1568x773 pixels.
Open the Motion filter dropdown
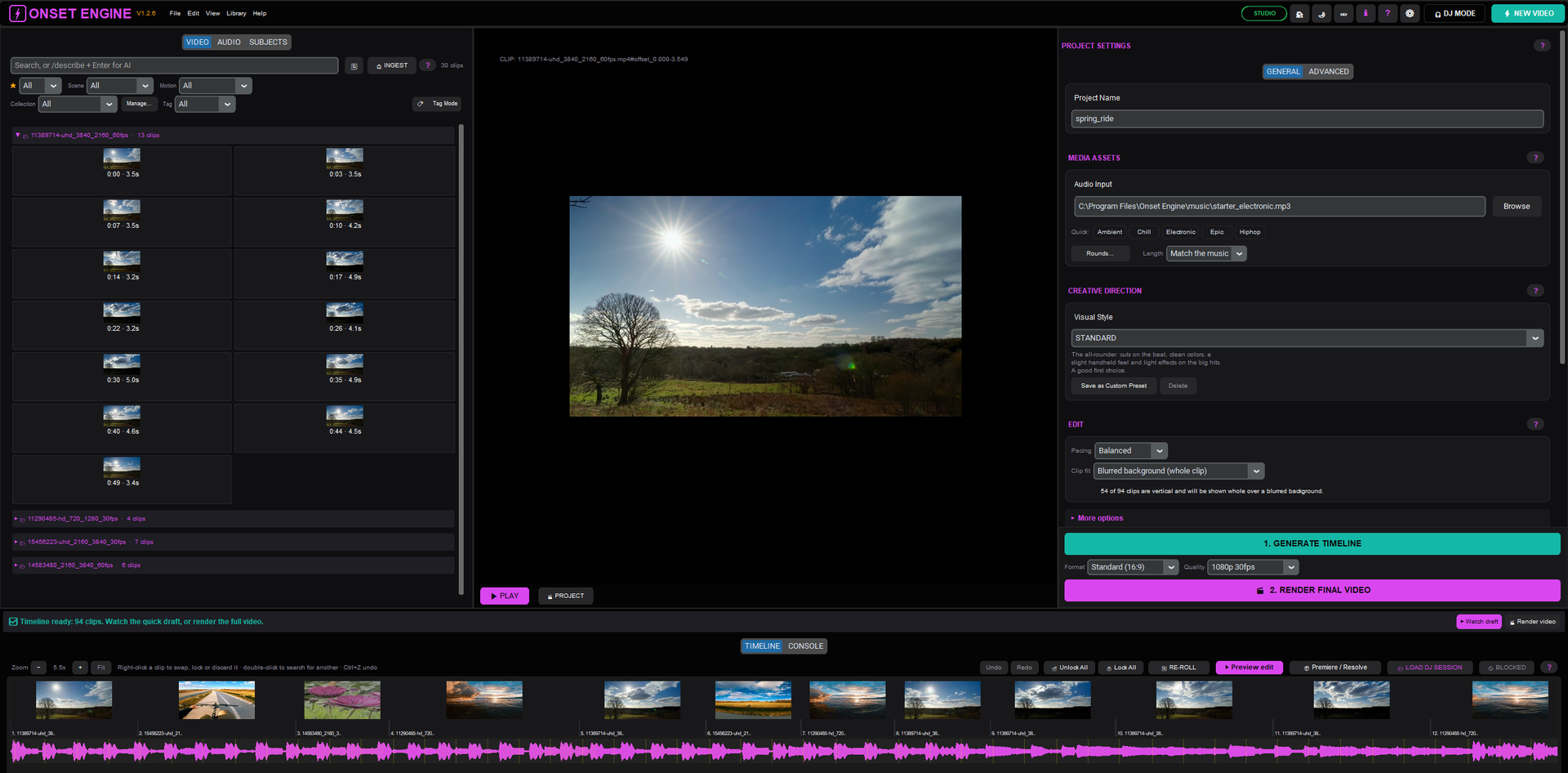[216, 86]
